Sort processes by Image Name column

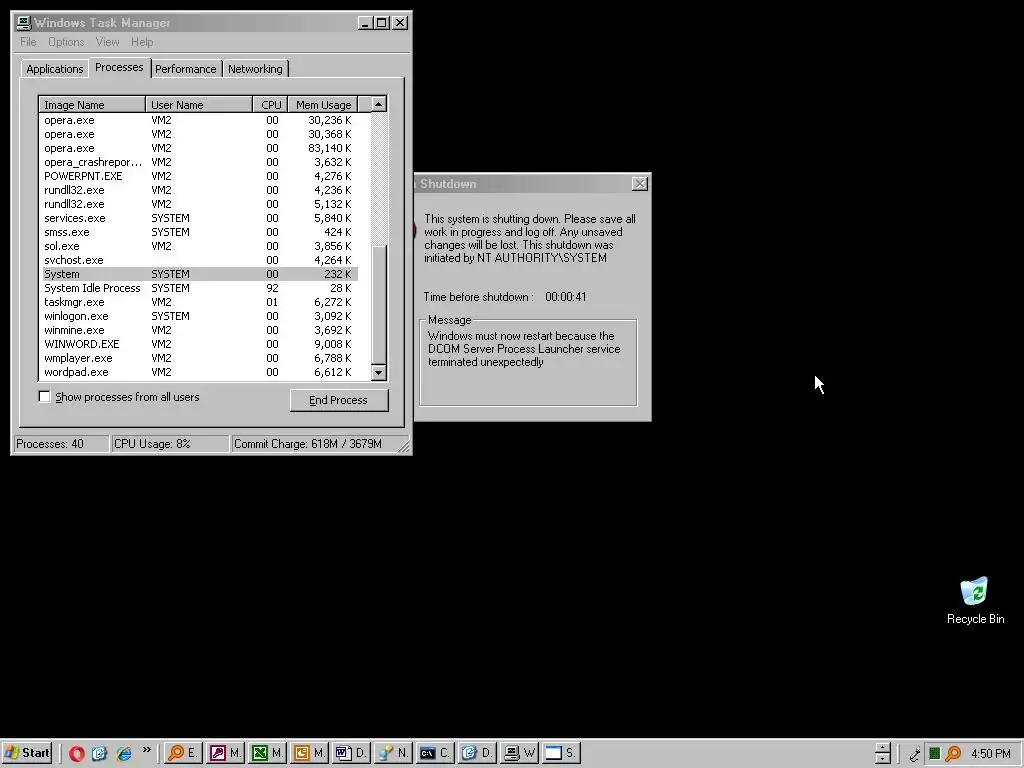(x=92, y=104)
